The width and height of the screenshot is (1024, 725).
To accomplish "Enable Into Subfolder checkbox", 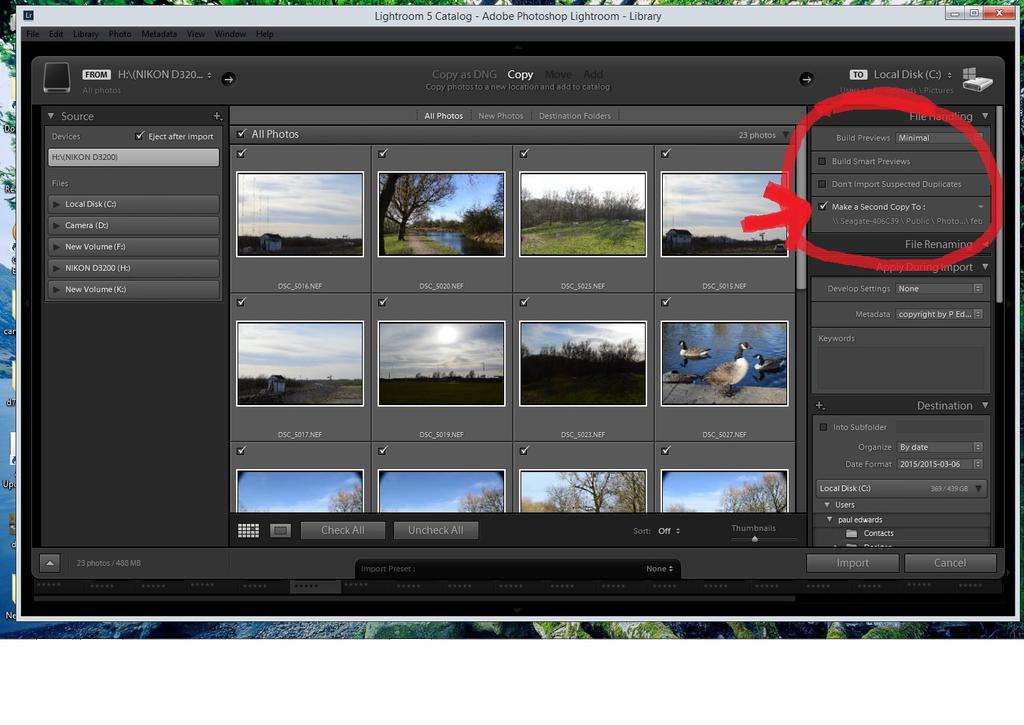I will point(824,427).
